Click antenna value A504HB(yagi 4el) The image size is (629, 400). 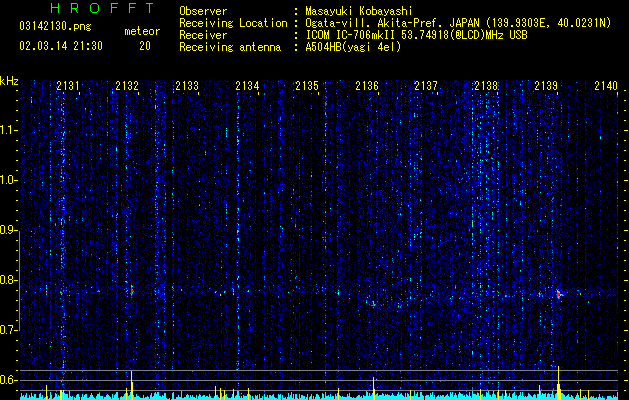coord(353,47)
